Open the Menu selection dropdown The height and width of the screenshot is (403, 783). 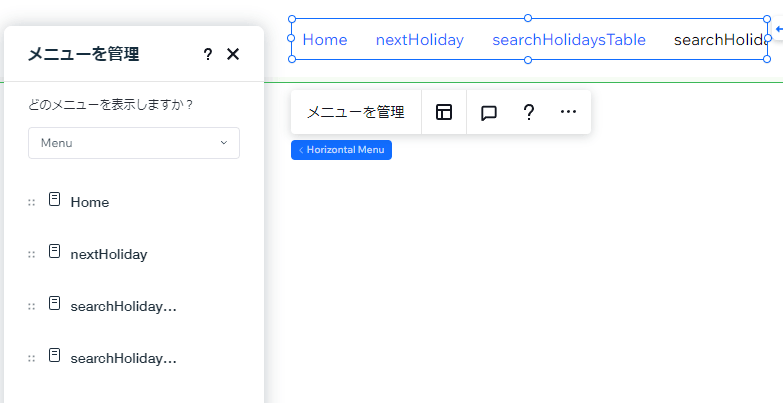pos(134,143)
